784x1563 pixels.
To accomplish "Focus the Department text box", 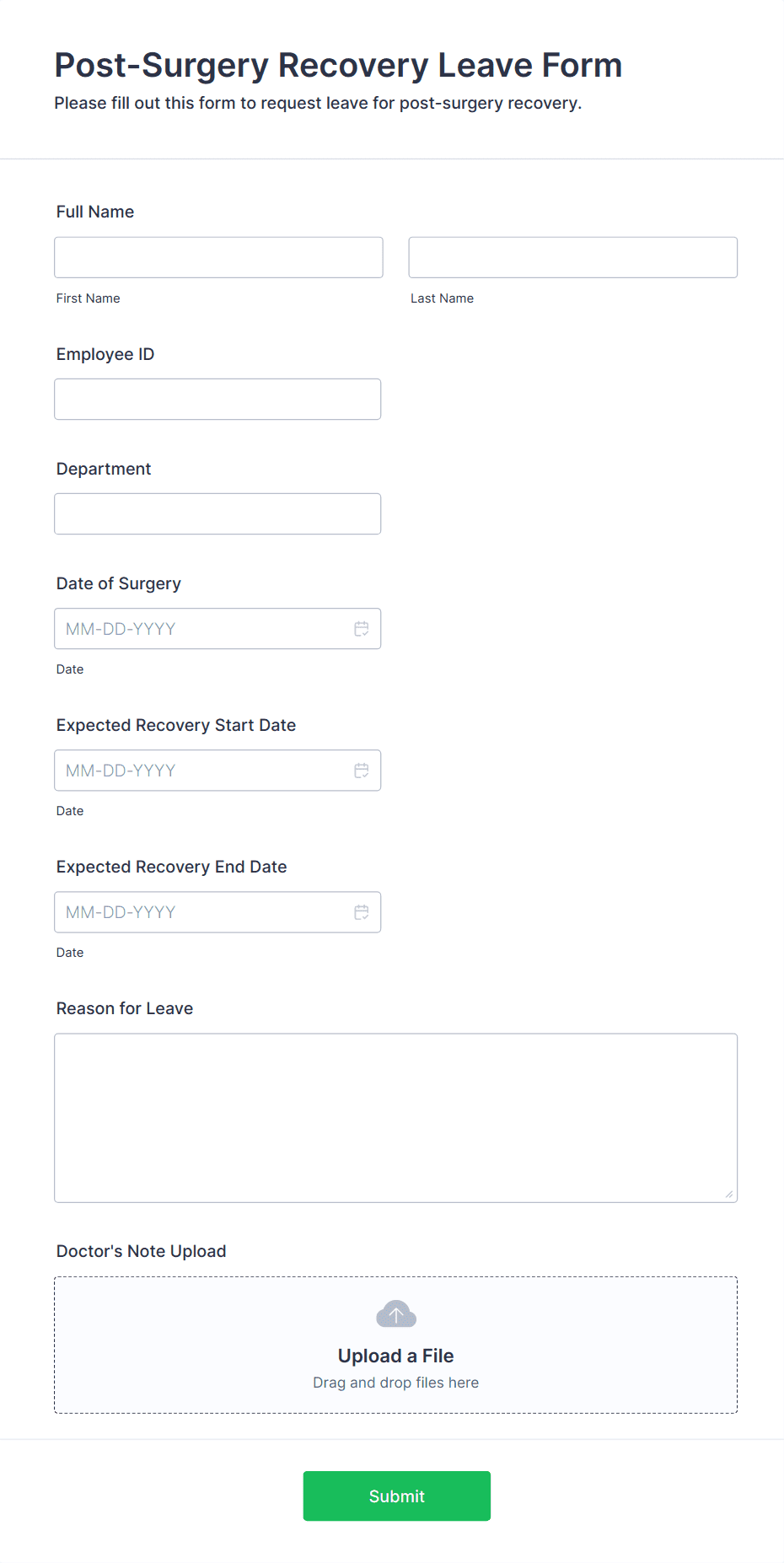I will (217, 513).
